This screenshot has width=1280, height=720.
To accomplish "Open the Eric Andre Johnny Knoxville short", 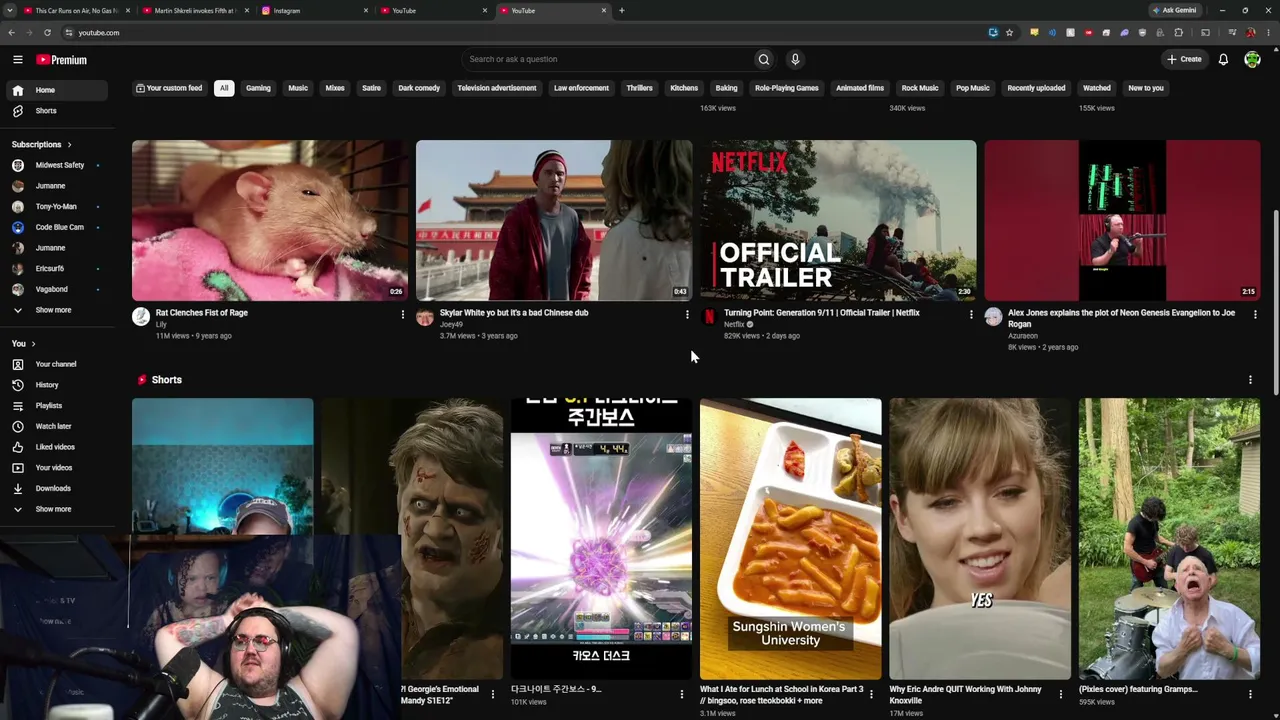I will [x=980, y=539].
